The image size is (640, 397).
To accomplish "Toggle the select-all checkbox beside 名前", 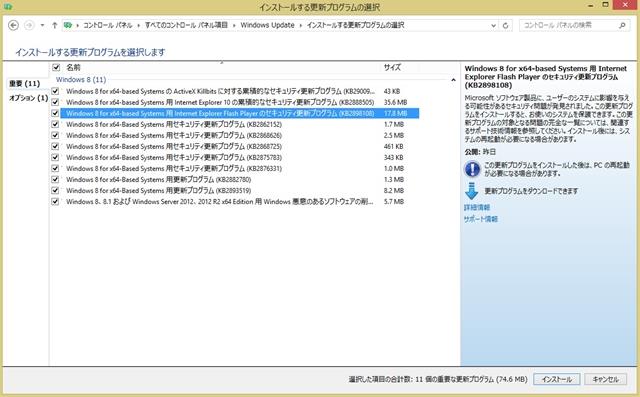I will pyautogui.click(x=56, y=67).
